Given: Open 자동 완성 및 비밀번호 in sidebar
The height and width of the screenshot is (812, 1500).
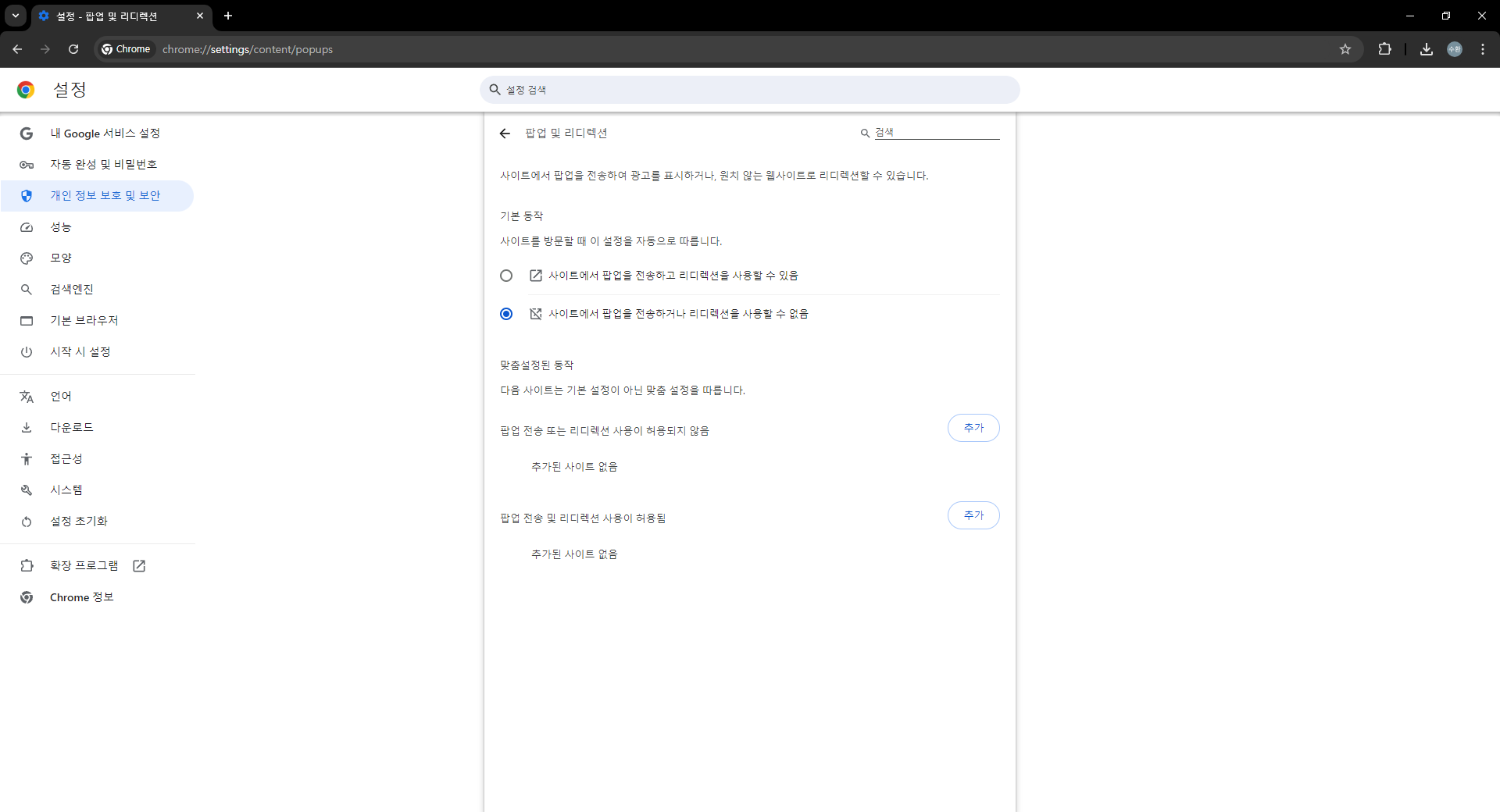Looking at the screenshot, I should pyautogui.click(x=103, y=165).
